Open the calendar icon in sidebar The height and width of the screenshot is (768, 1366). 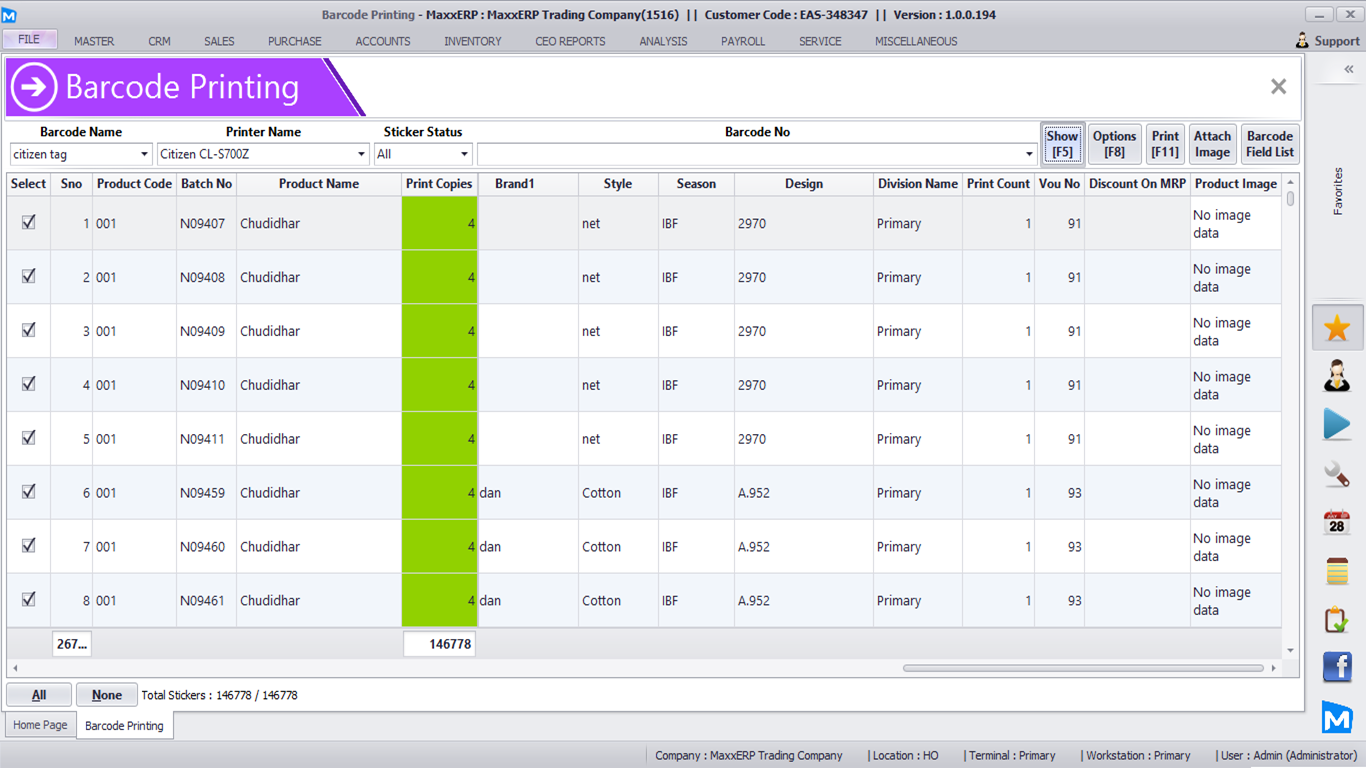pyautogui.click(x=1337, y=522)
